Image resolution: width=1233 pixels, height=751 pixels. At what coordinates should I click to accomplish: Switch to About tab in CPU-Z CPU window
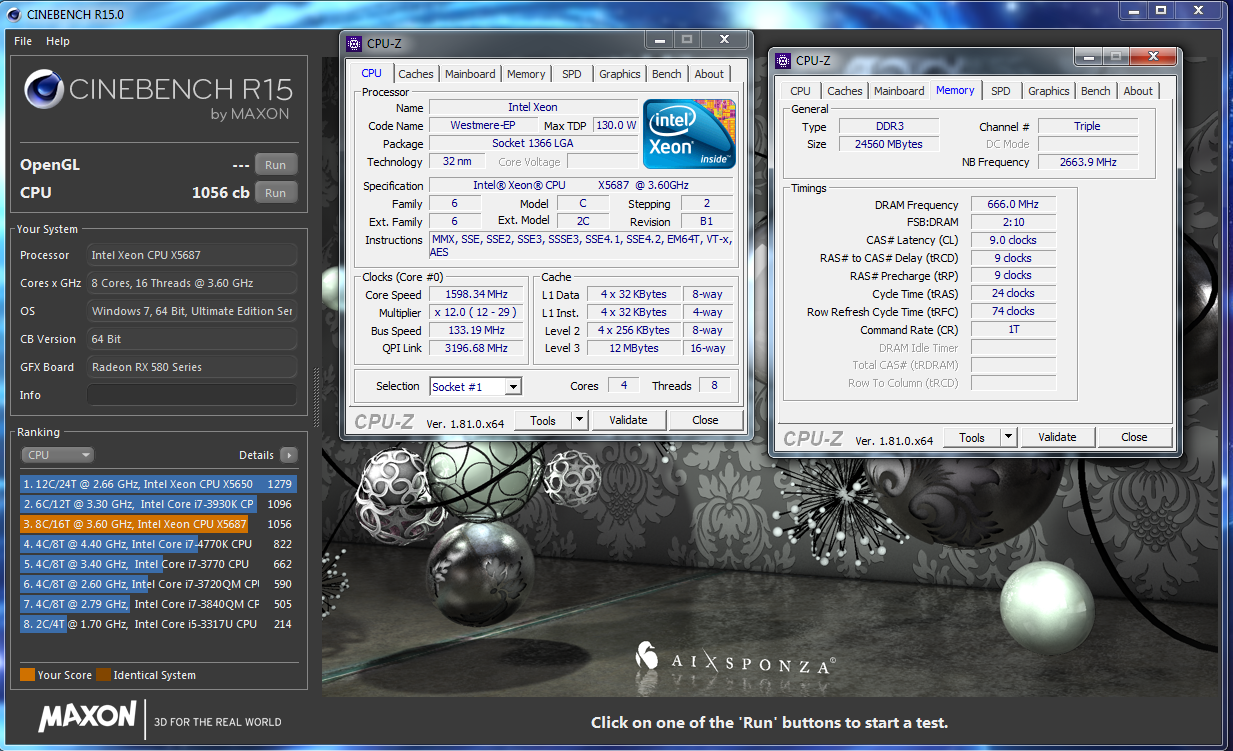tap(709, 74)
